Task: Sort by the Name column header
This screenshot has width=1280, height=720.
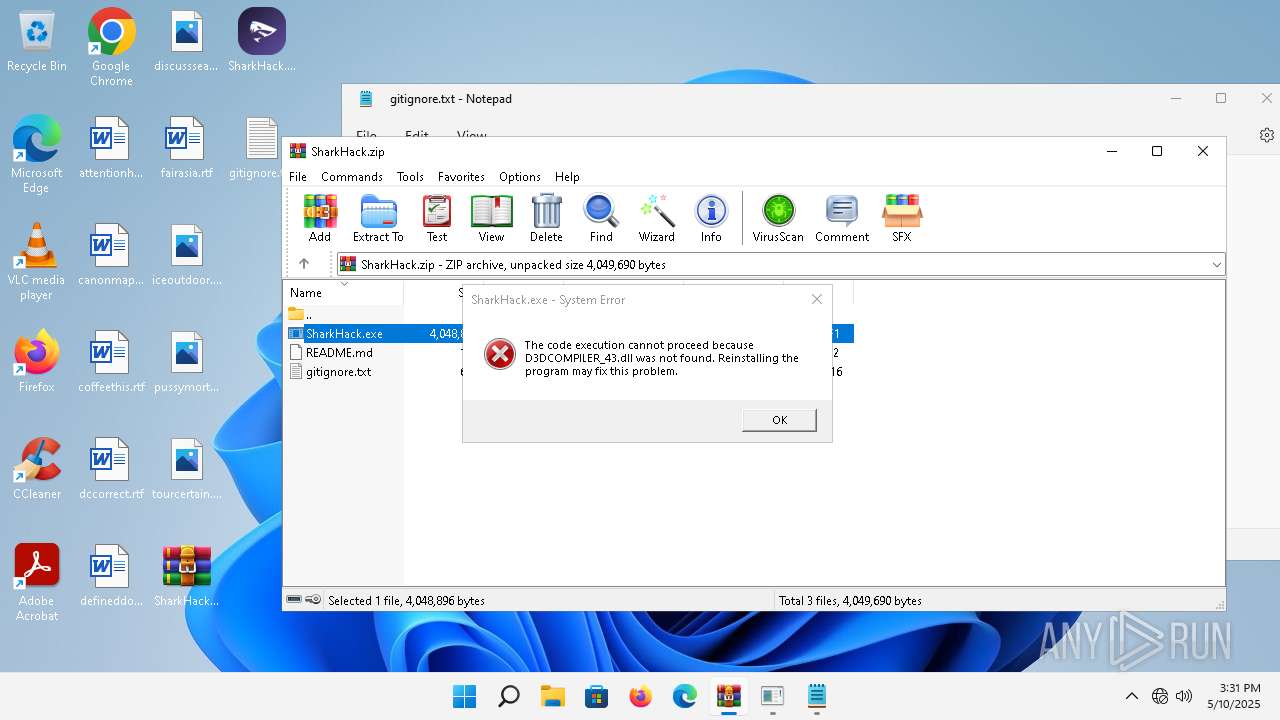Action: point(345,293)
